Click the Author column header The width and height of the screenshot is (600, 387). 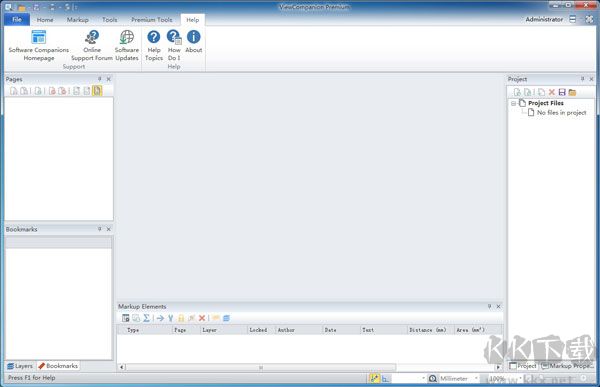[x=298, y=330]
